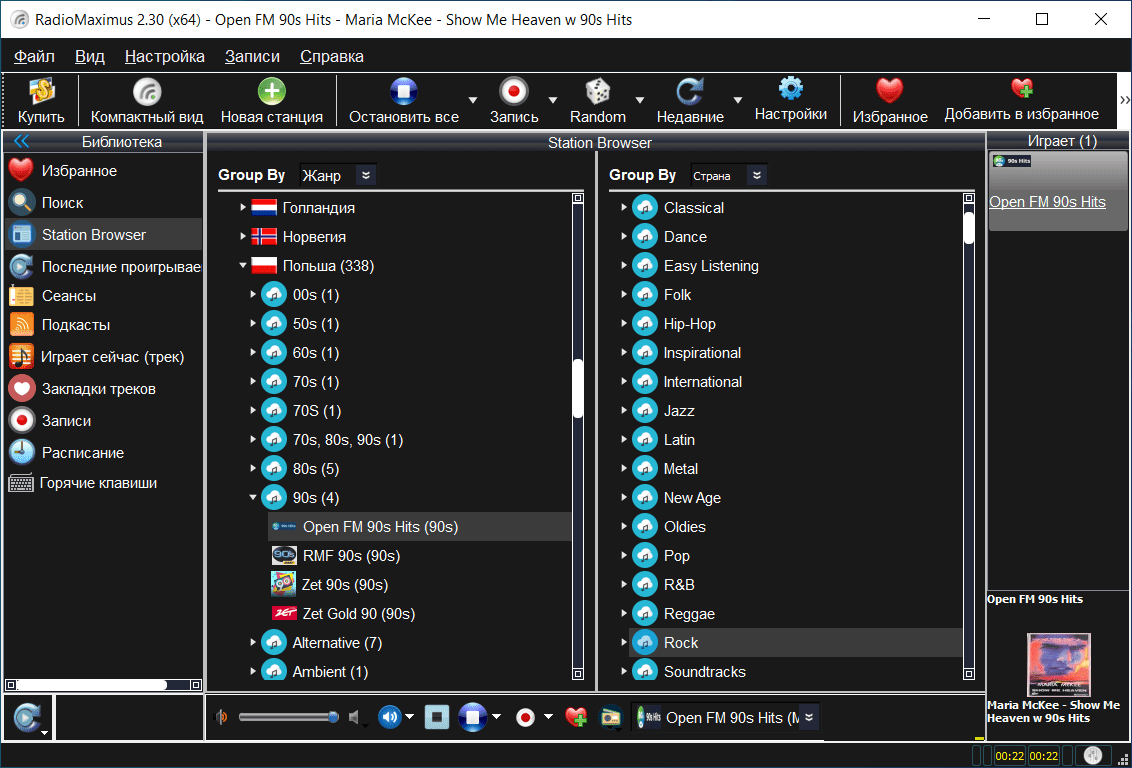The width and height of the screenshot is (1132, 768).
Task: Click the radio receiver icon in player bar
Action: click(x=611, y=717)
